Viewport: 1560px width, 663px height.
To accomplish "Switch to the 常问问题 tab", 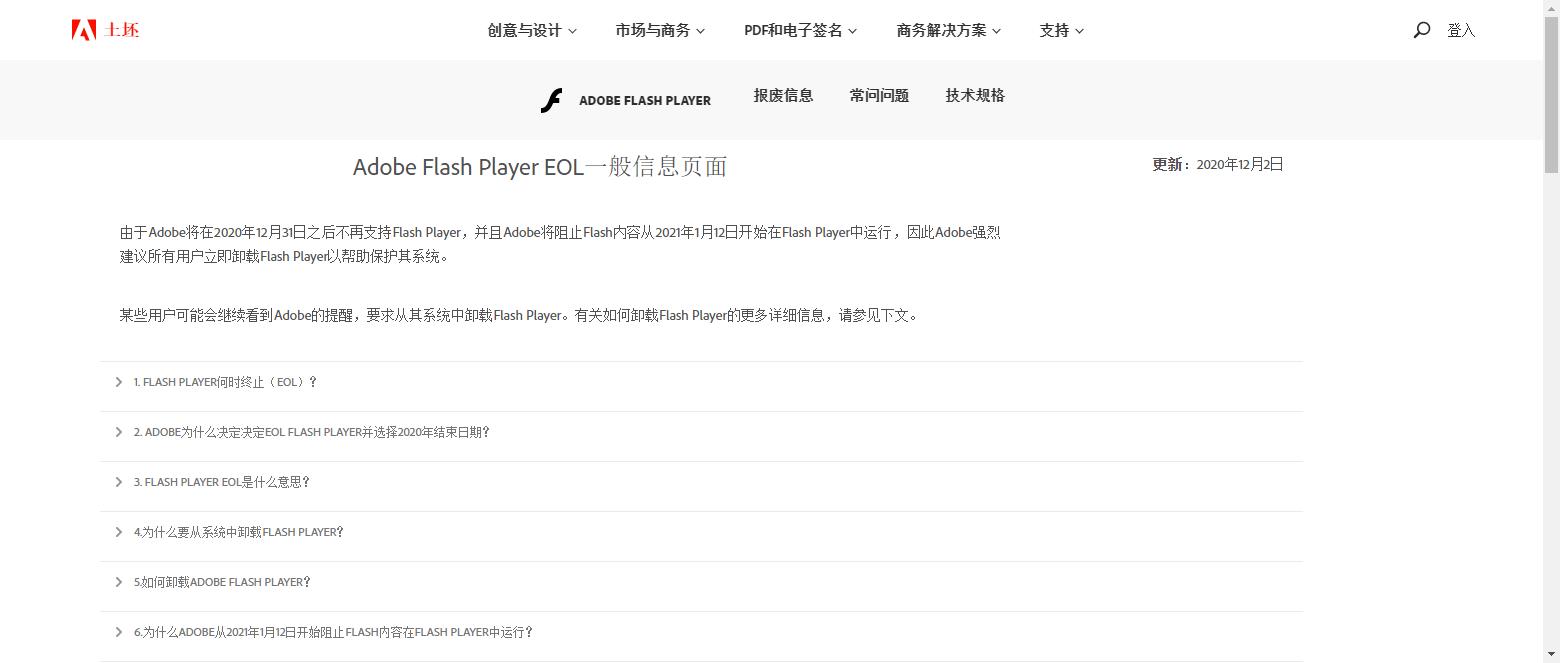I will tap(879, 95).
